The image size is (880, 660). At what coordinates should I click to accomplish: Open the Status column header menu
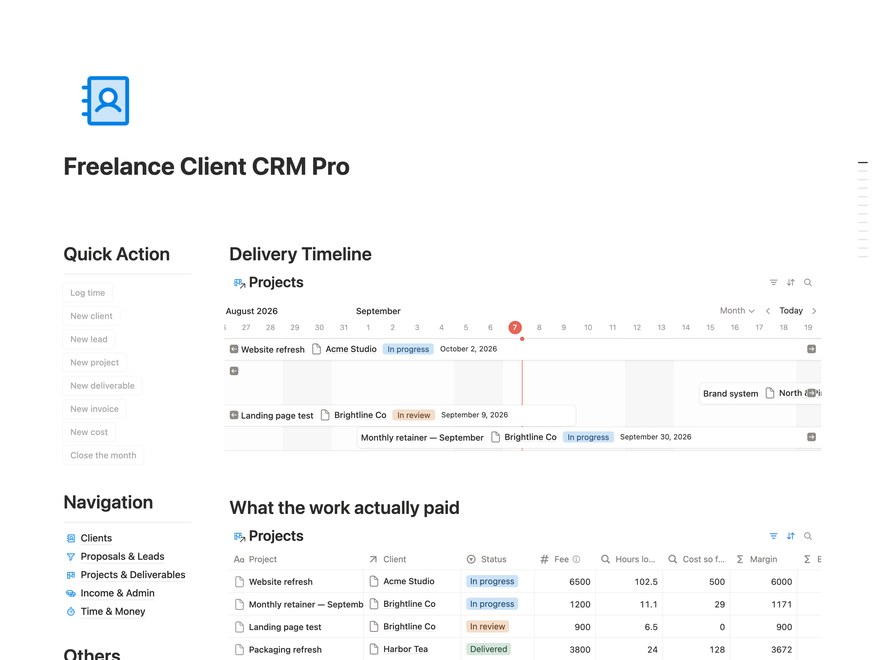(498, 560)
